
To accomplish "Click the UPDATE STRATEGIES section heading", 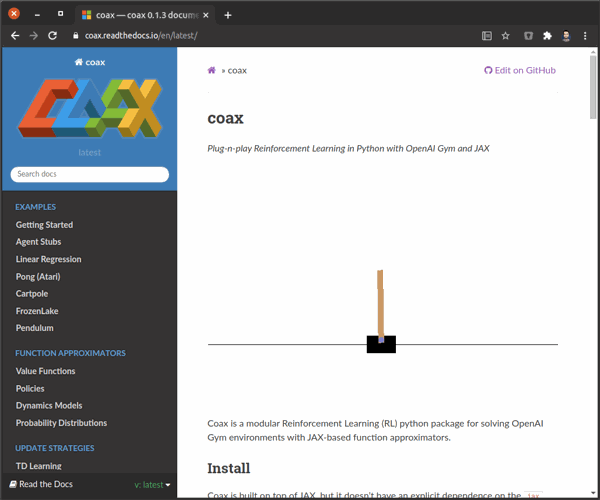I will pos(55,448).
